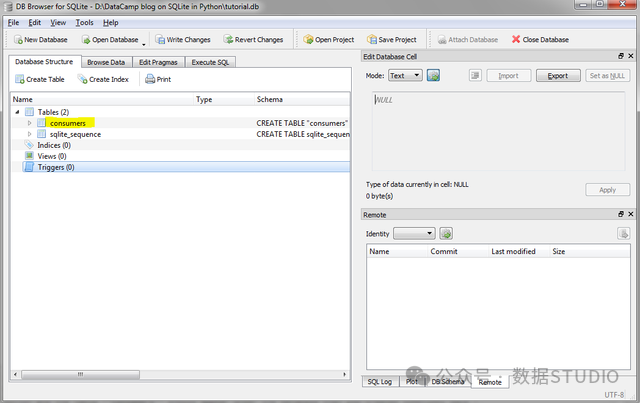Viewport: 640px width, 403px height.
Task: Click Create Index icon
Action: tap(82, 79)
